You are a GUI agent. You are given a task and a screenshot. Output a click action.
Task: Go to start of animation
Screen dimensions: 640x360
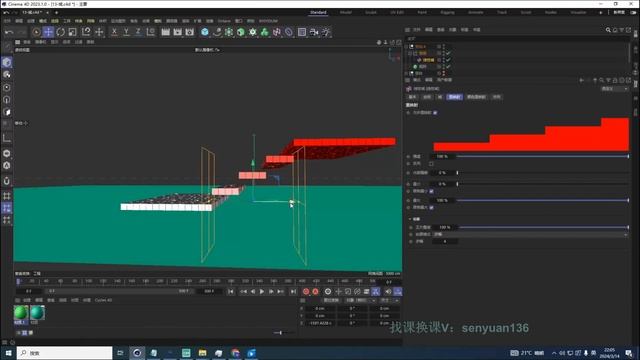click(x=231, y=291)
